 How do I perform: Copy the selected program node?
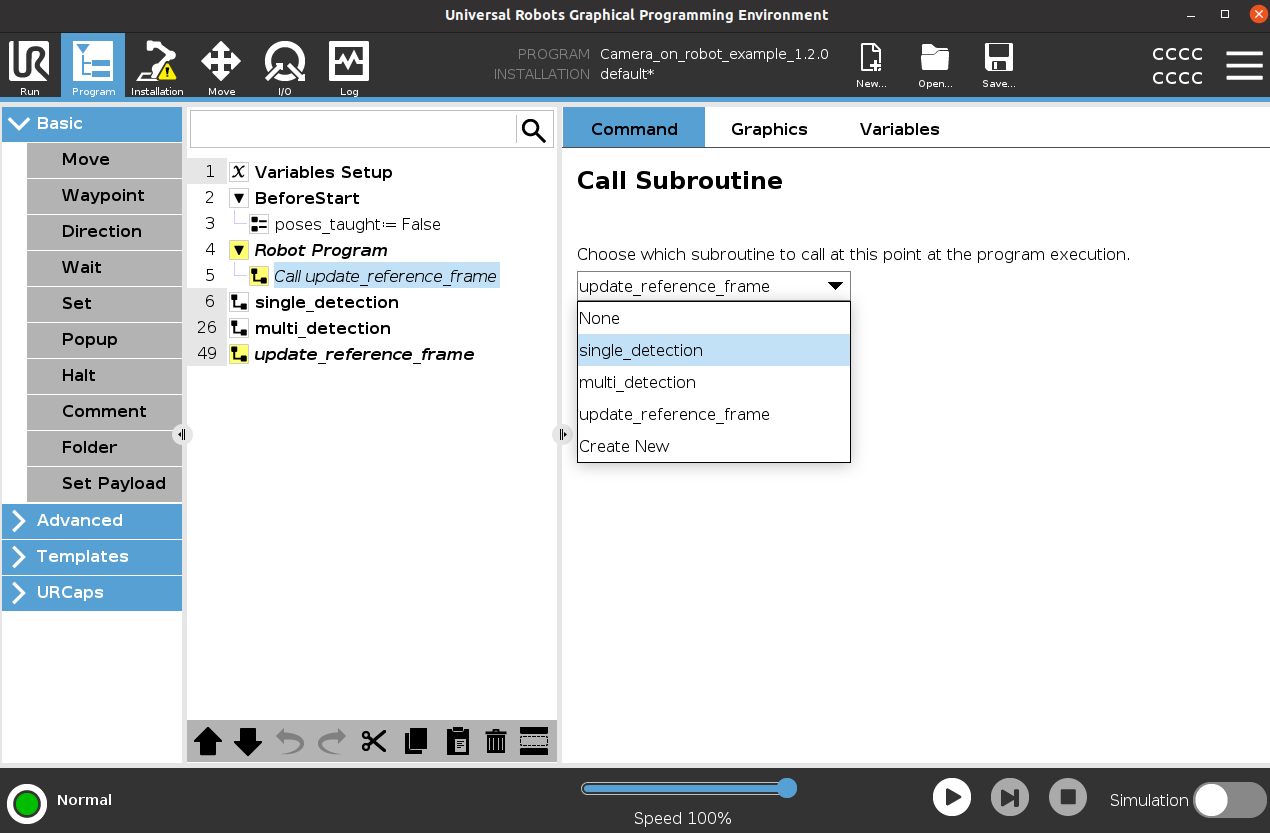click(x=416, y=742)
